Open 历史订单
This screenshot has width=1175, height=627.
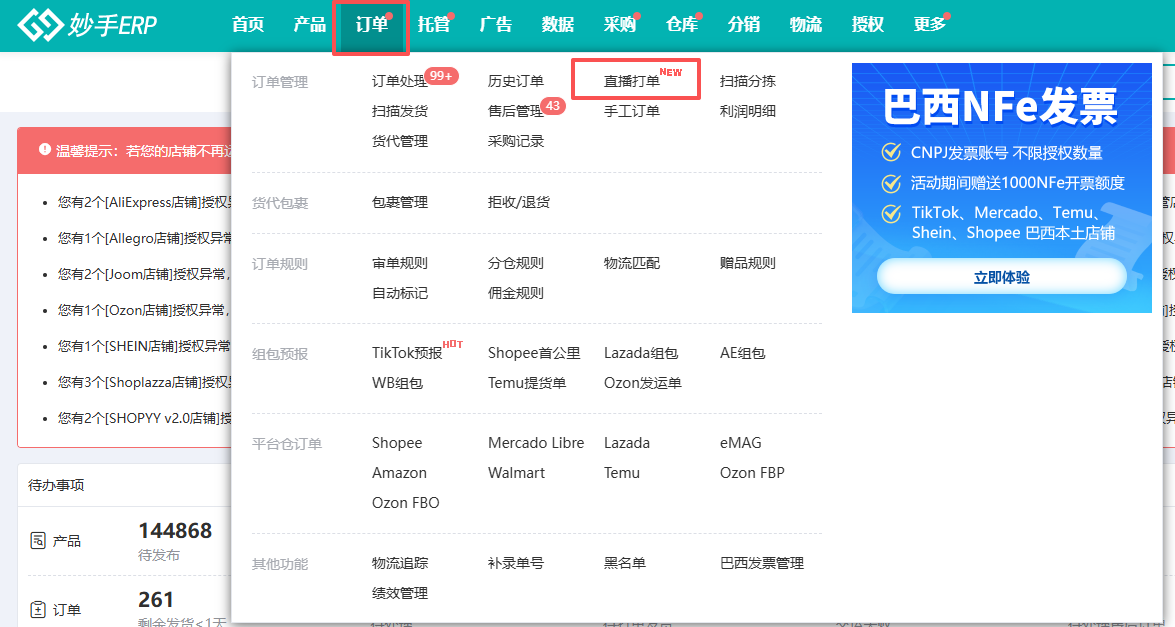(x=516, y=81)
